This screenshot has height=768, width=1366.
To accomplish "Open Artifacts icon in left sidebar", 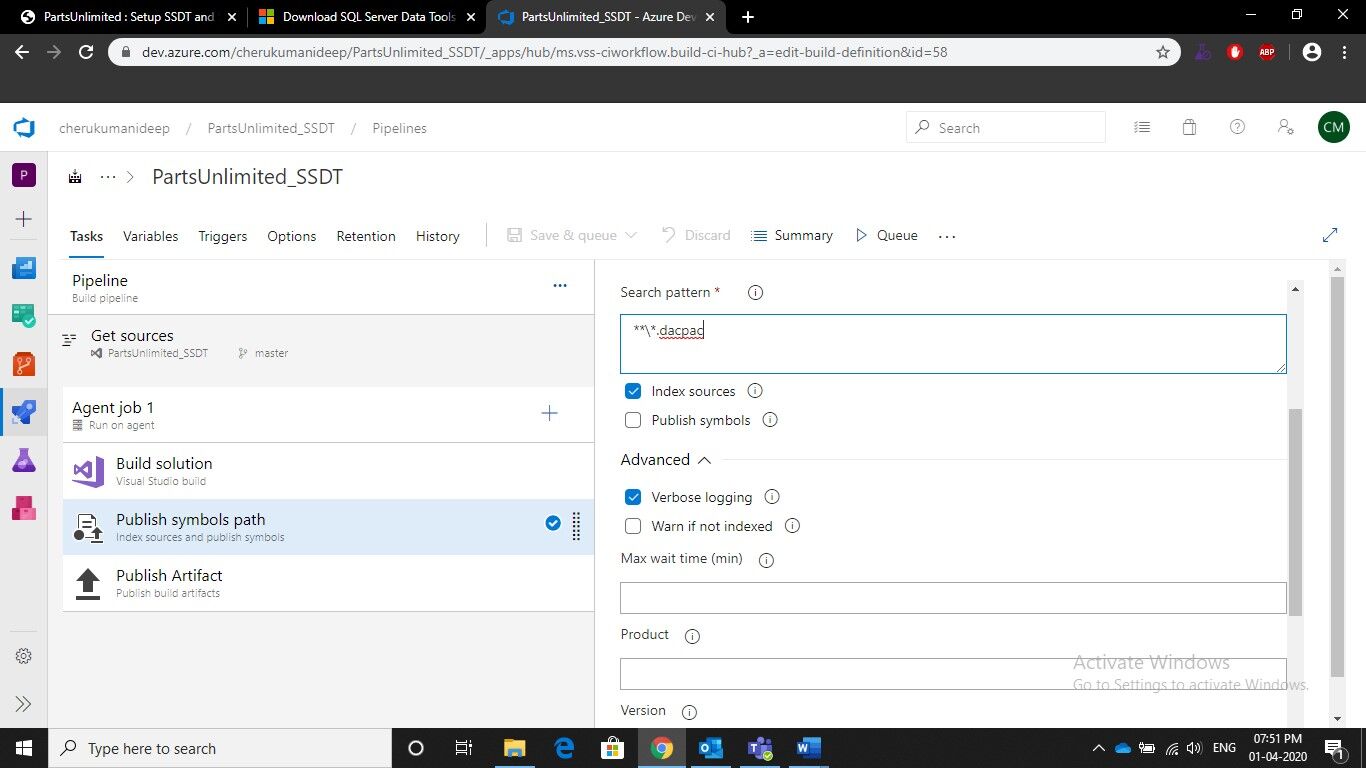I will 24,508.
